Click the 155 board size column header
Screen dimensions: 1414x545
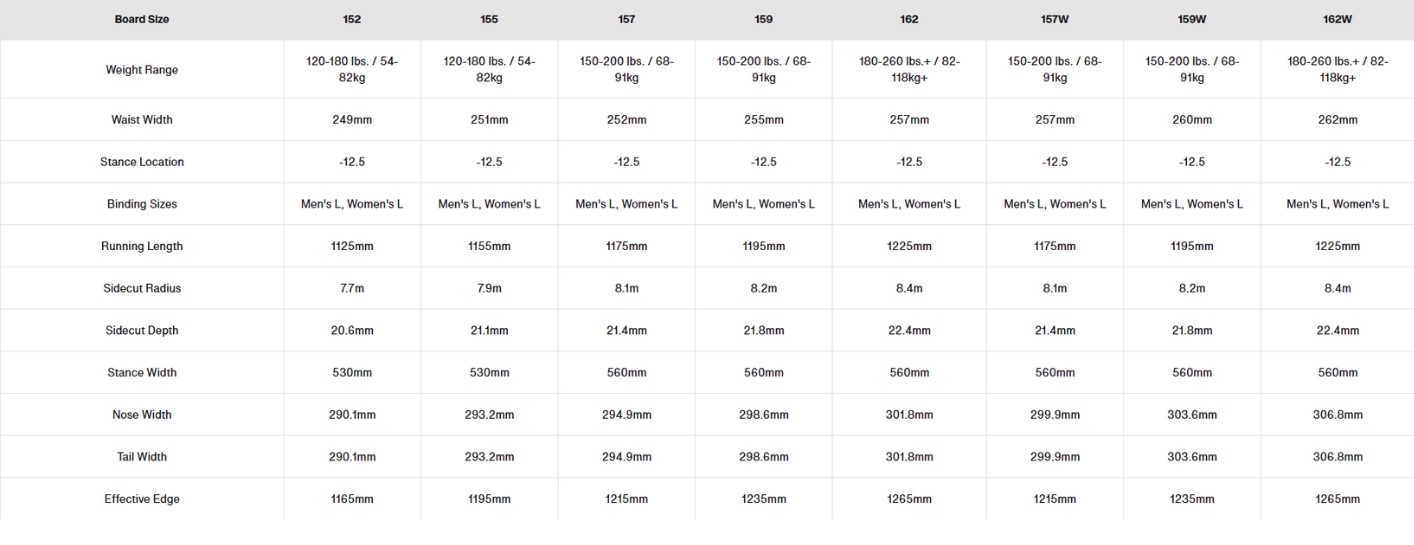point(489,19)
